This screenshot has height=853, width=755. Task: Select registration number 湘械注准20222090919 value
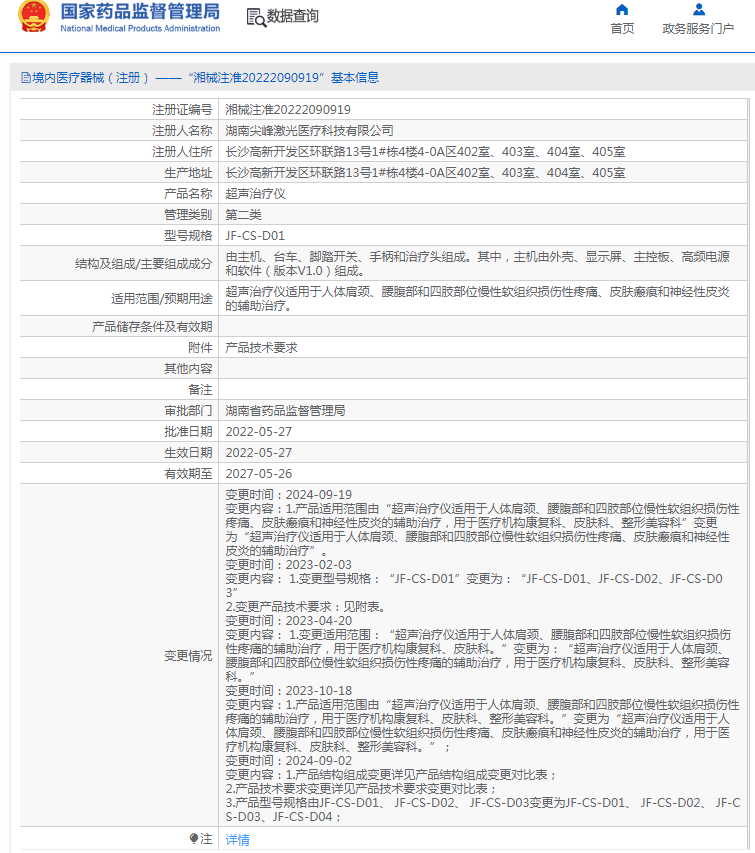(x=288, y=110)
